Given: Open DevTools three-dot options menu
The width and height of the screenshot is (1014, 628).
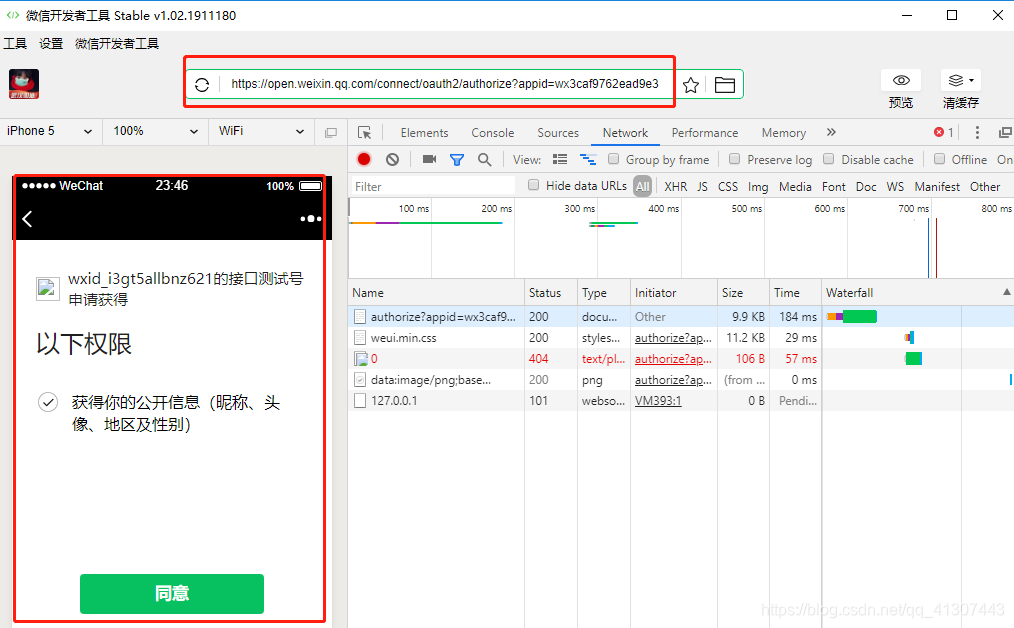Looking at the screenshot, I should coord(977,132).
